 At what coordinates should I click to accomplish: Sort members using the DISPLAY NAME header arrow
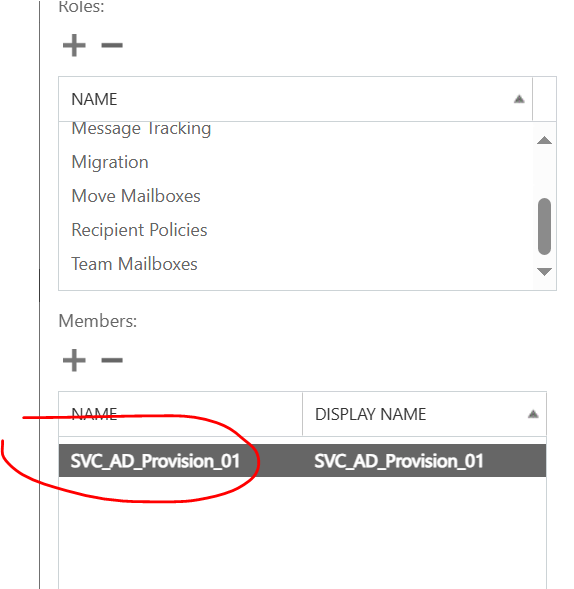pos(533,414)
